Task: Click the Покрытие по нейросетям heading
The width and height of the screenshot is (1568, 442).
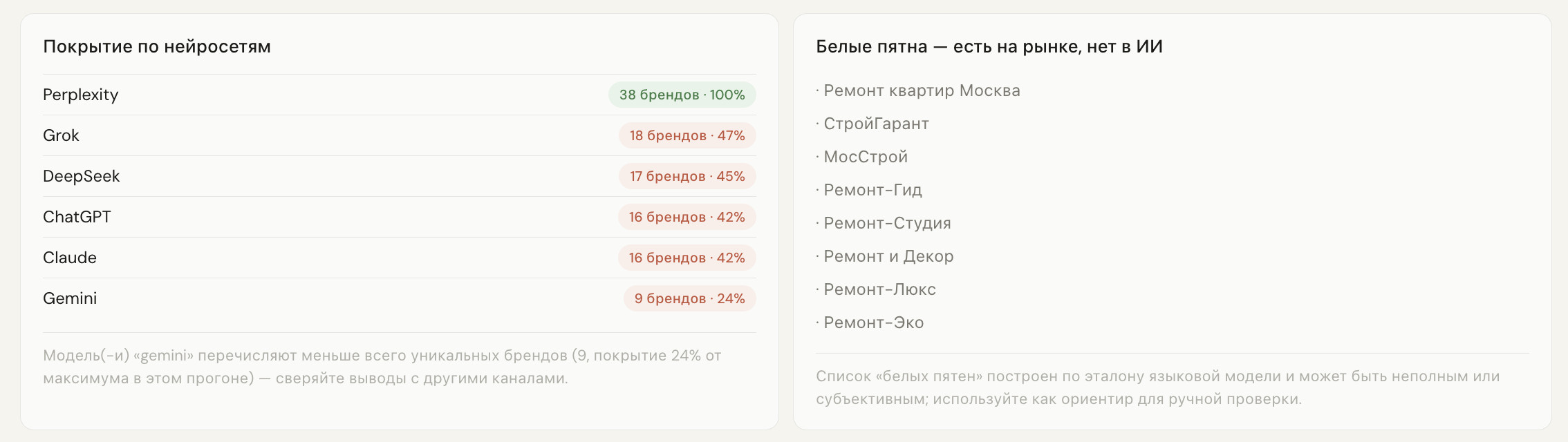Action: tap(157, 46)
